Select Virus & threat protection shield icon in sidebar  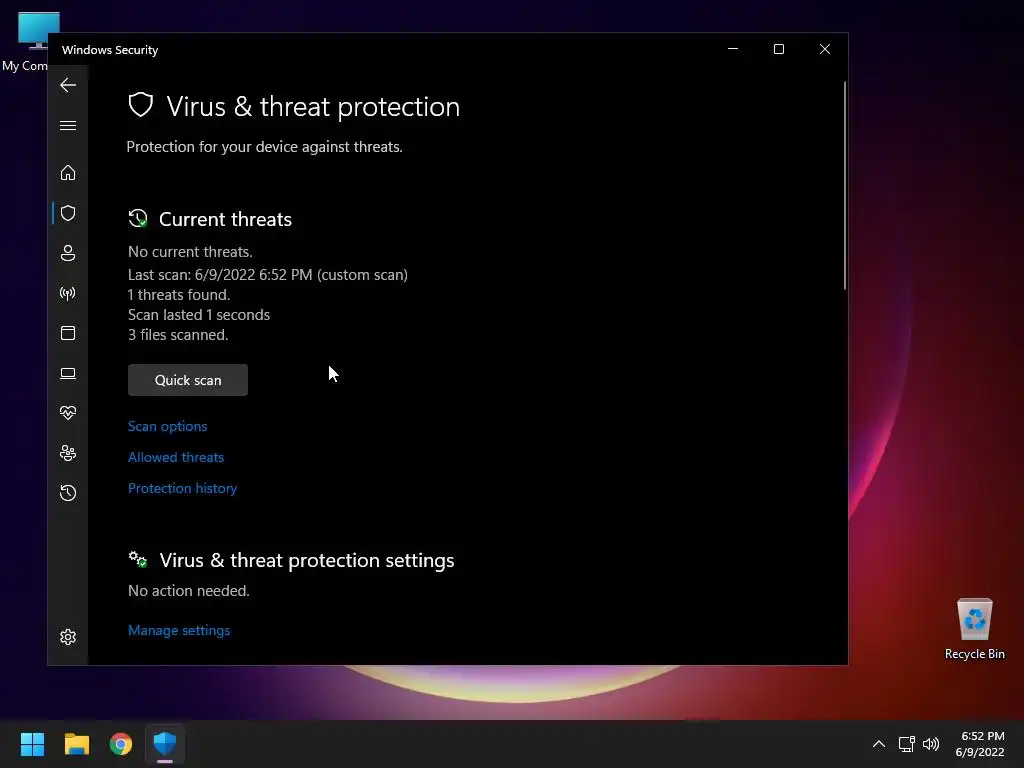click(68, 213)
